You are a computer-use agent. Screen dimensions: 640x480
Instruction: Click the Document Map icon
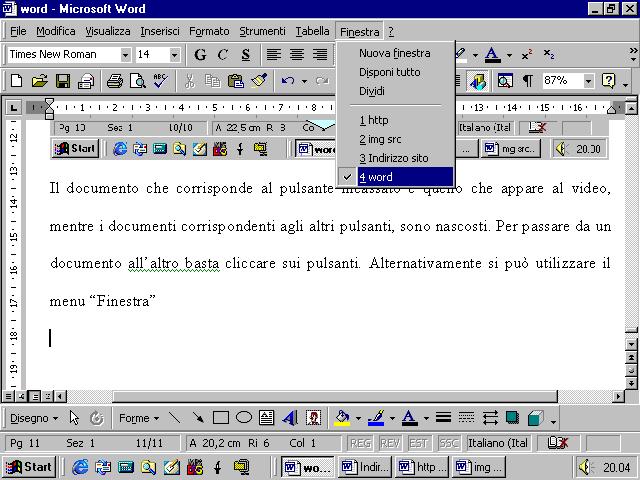tap(505, 81)
